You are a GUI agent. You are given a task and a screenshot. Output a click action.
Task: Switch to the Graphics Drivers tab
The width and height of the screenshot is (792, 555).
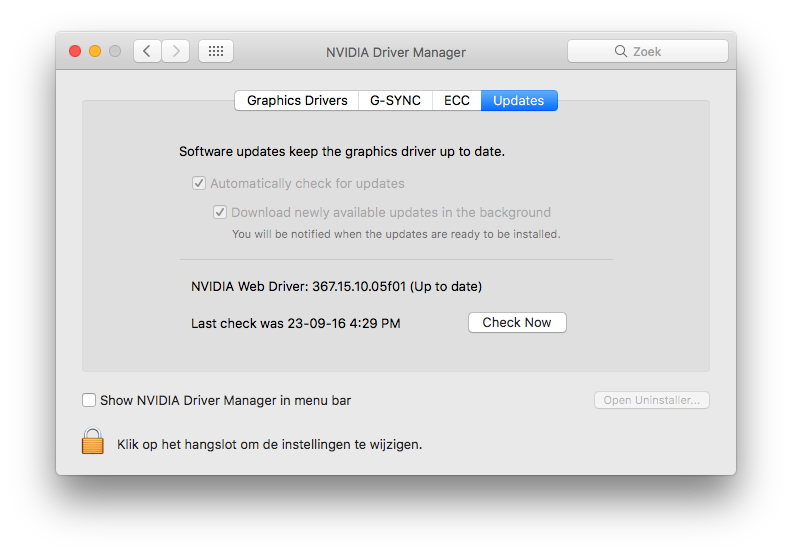(297, 100)
